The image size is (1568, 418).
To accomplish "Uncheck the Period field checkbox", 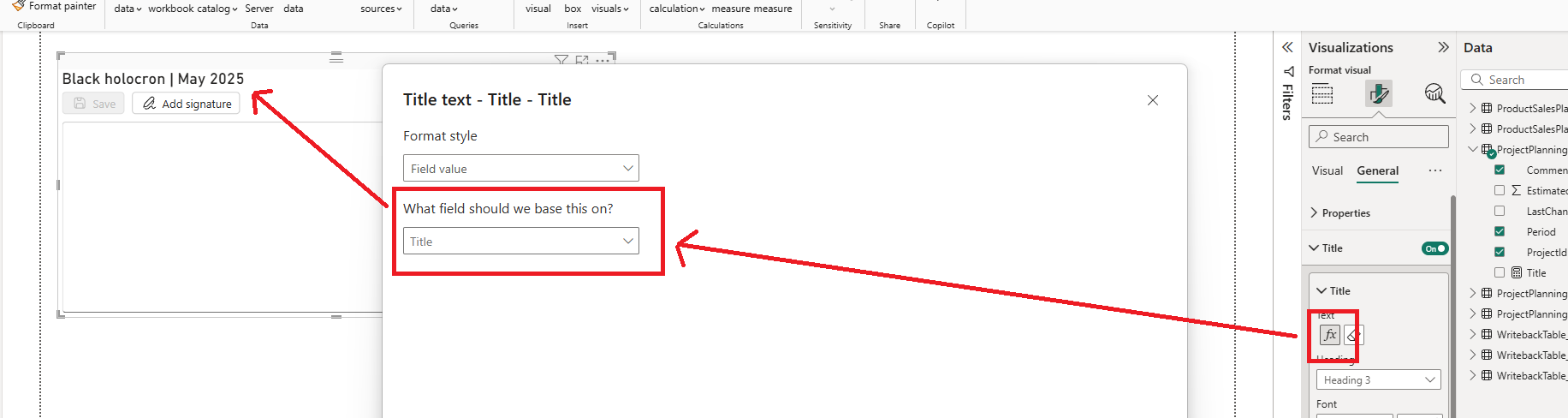I will tap(1500, 231).
